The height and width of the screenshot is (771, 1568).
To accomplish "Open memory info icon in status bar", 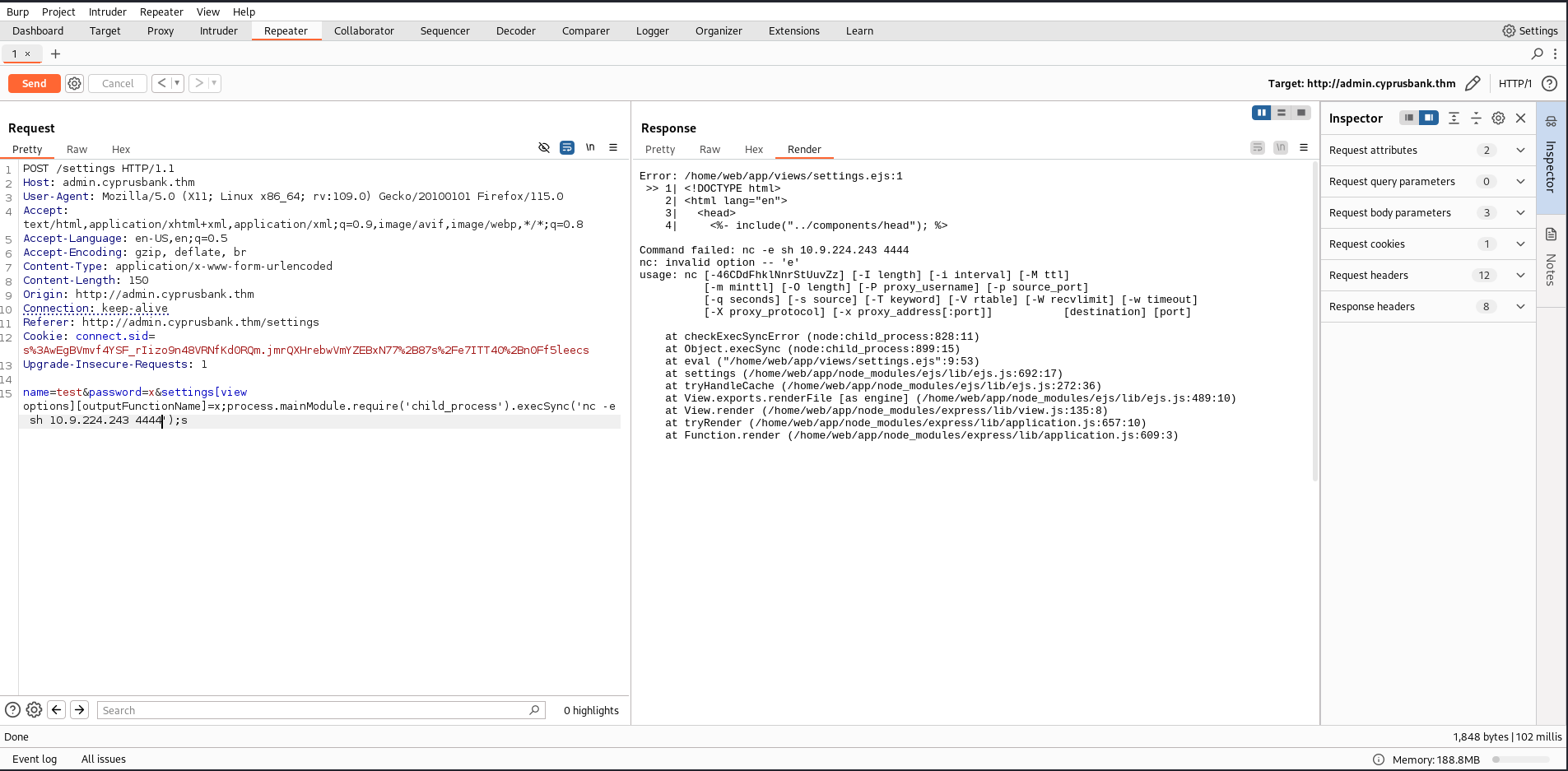I will 1379,759.
